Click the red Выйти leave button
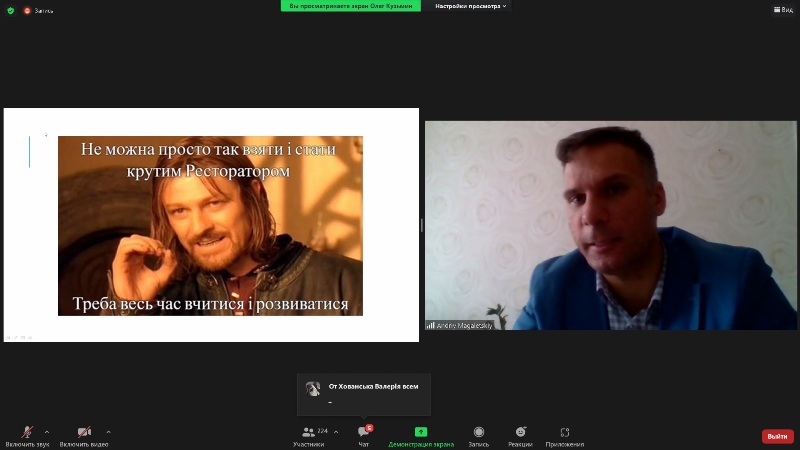This screenshot has height=450, width=800. point(777,436)
